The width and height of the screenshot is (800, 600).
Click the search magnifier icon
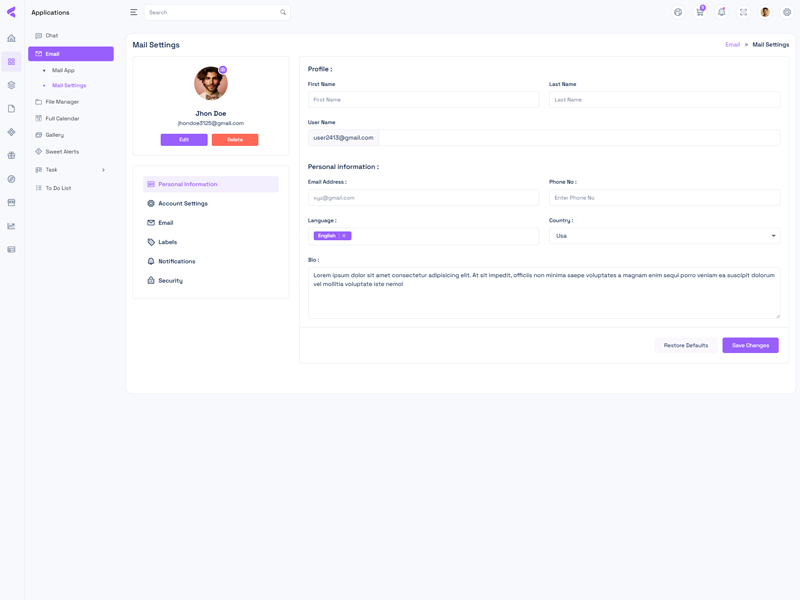point(283,13)
